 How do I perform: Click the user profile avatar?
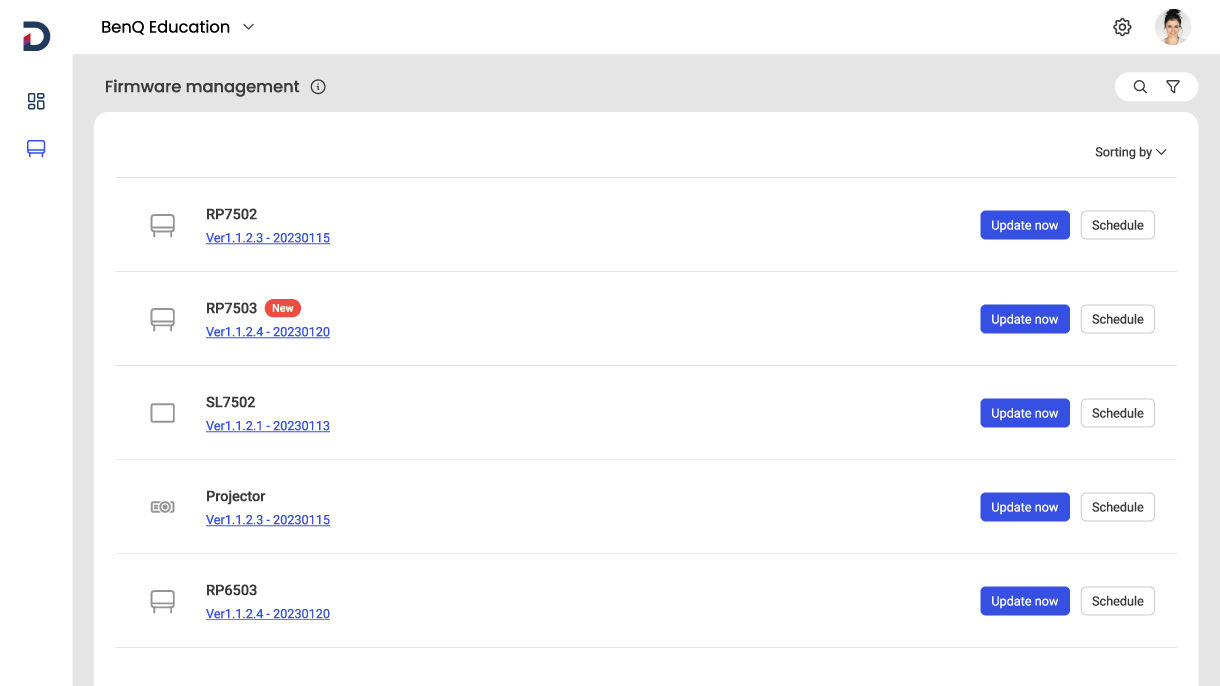tap(1172, 28)
